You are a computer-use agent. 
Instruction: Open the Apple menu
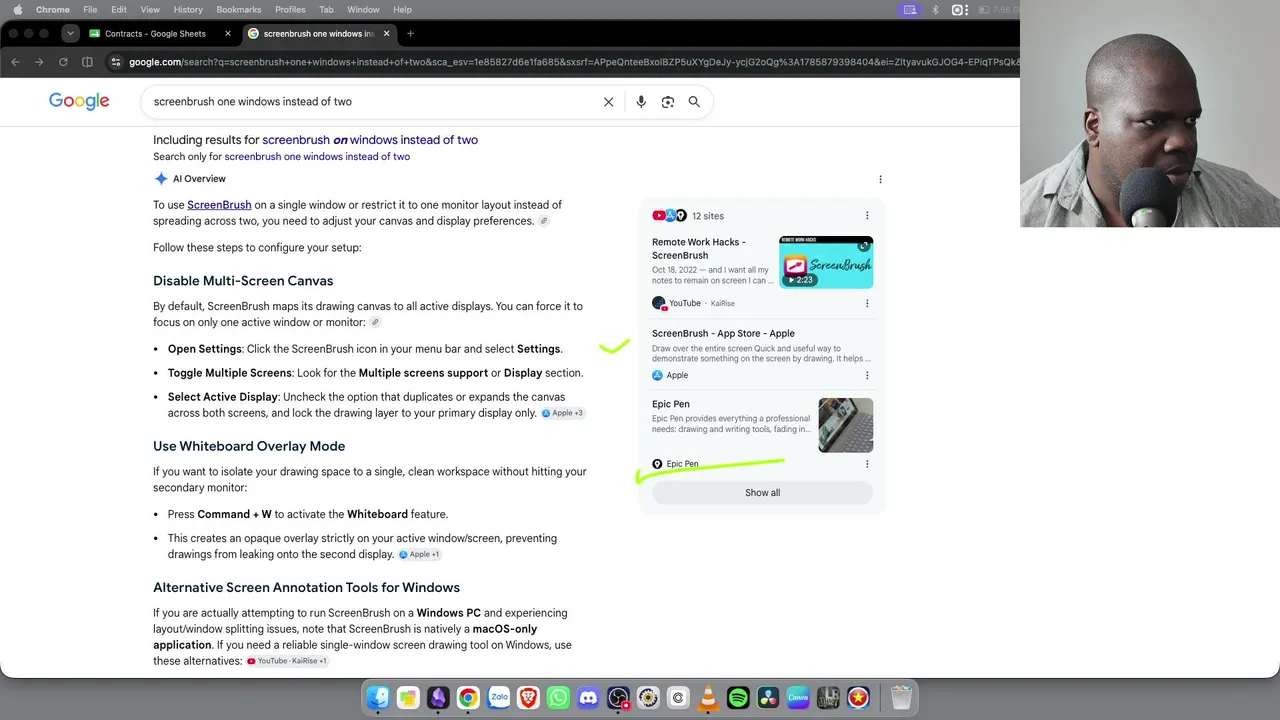coord(17,10)
